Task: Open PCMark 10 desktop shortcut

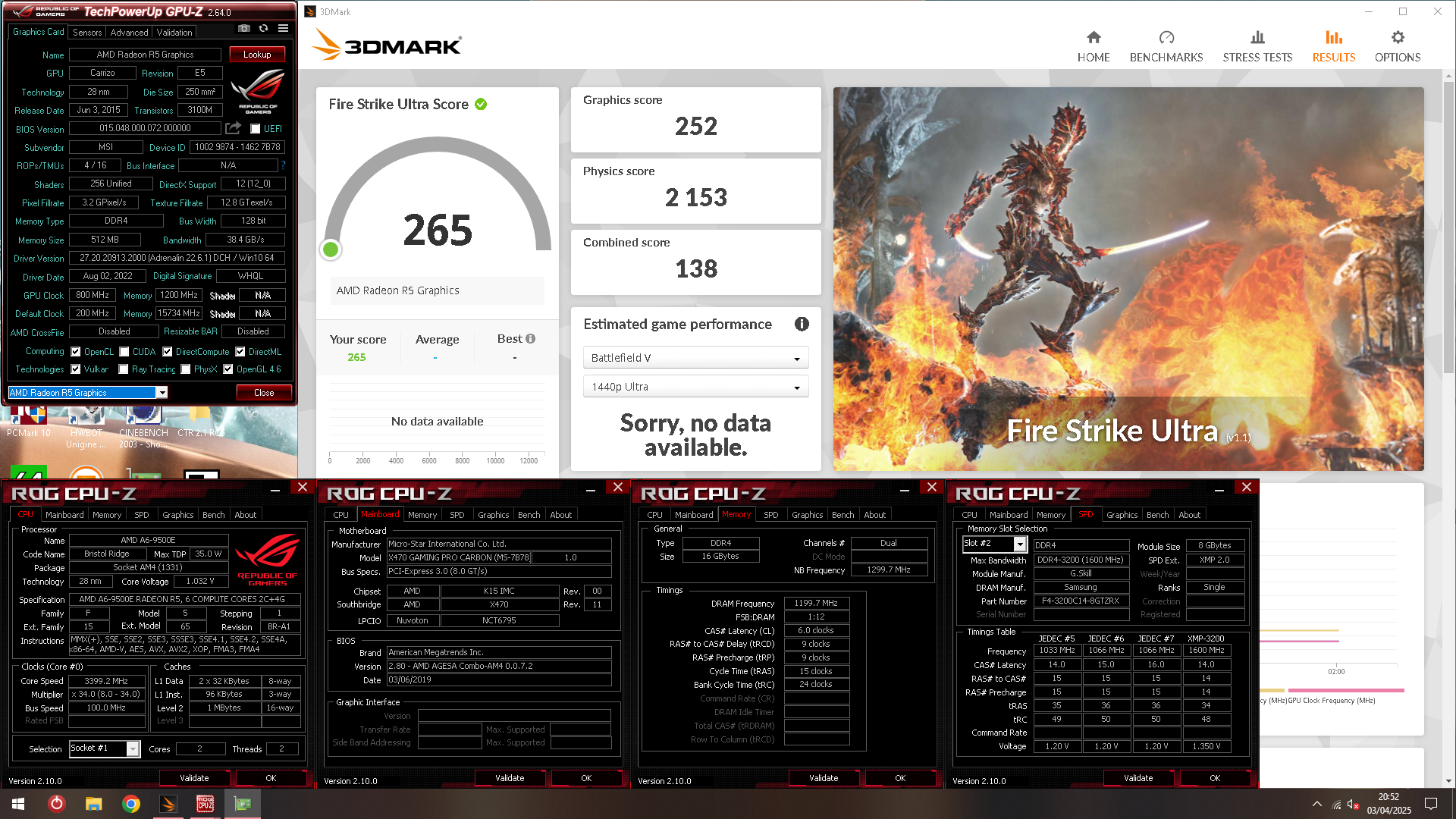Action: 29,422
